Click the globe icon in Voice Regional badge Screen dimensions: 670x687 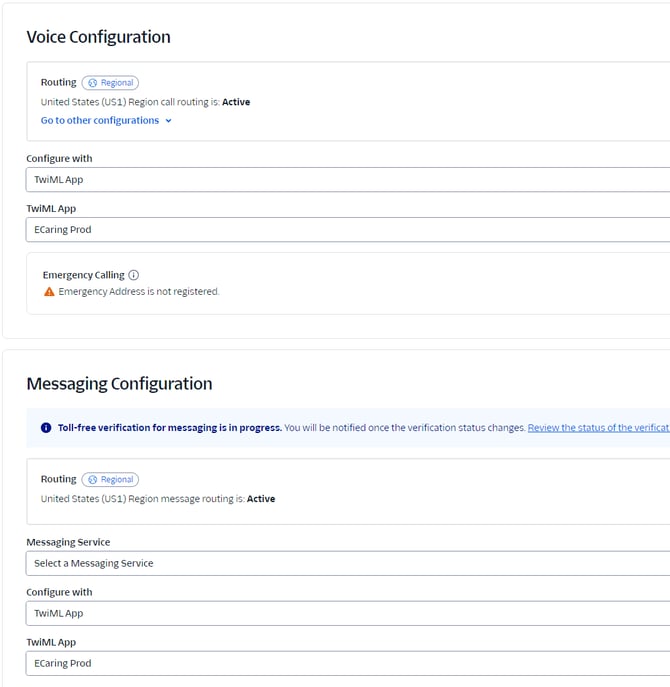(x=93, y=83)
